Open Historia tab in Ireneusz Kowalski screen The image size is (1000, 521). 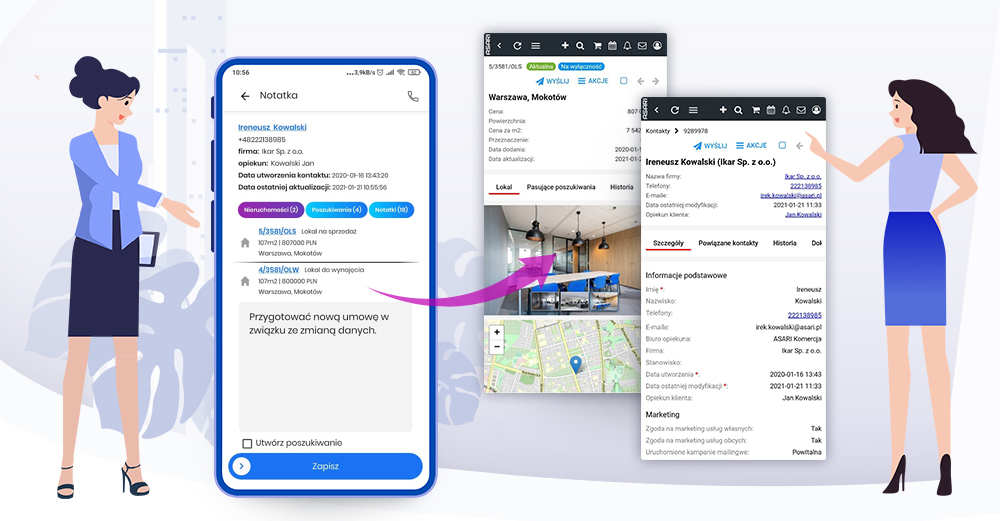pyautogui.click(x=784, y=243)
